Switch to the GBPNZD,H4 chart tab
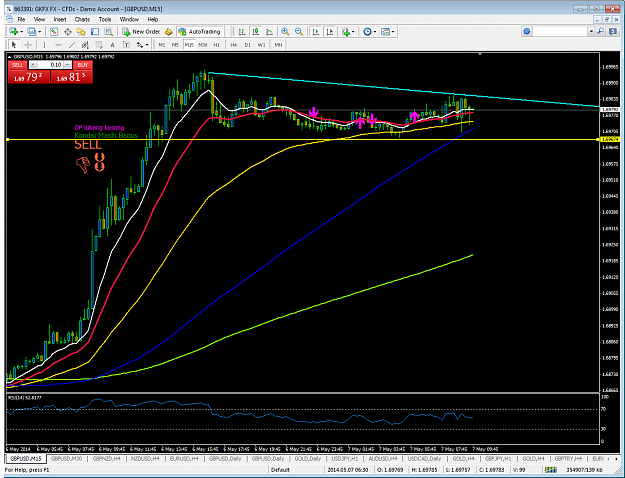625x478 pixels. (x=106, y=459)
